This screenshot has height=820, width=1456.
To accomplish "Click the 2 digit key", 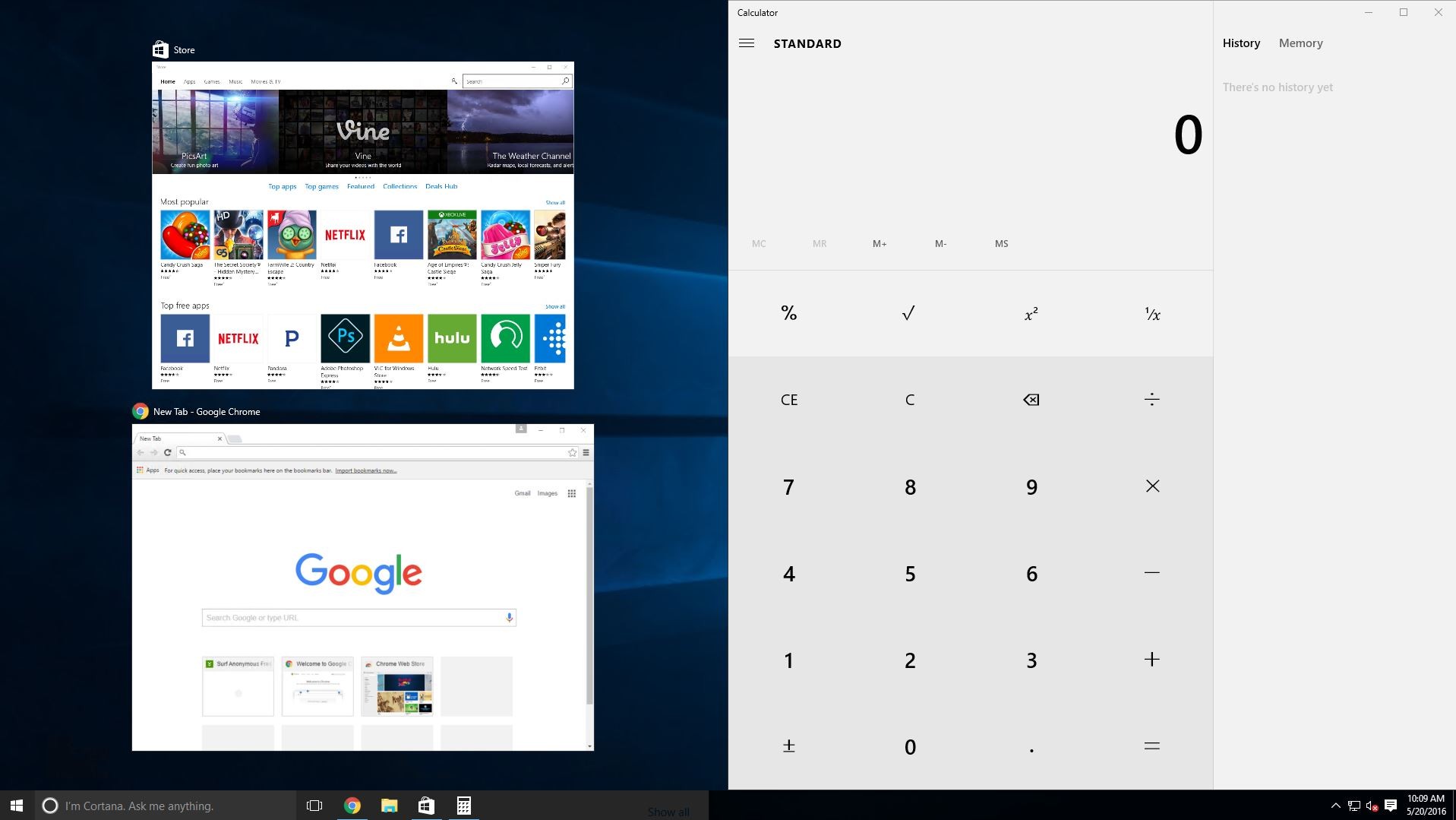I will pyautogui.click(x=909, y=660).
